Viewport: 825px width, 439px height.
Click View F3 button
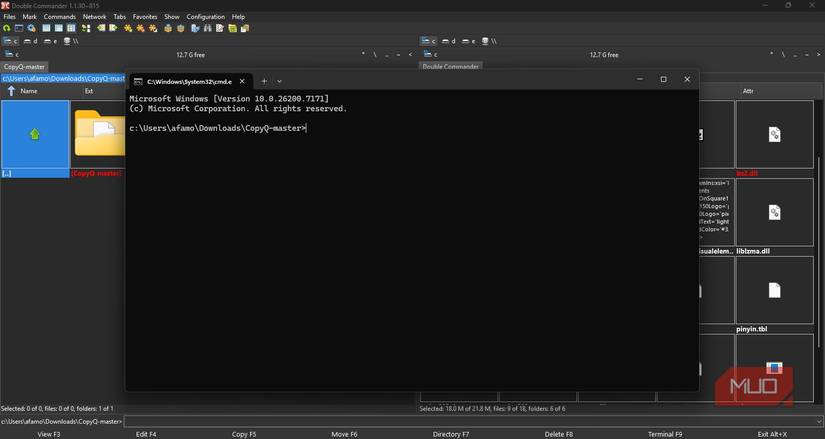coord(49,434)
